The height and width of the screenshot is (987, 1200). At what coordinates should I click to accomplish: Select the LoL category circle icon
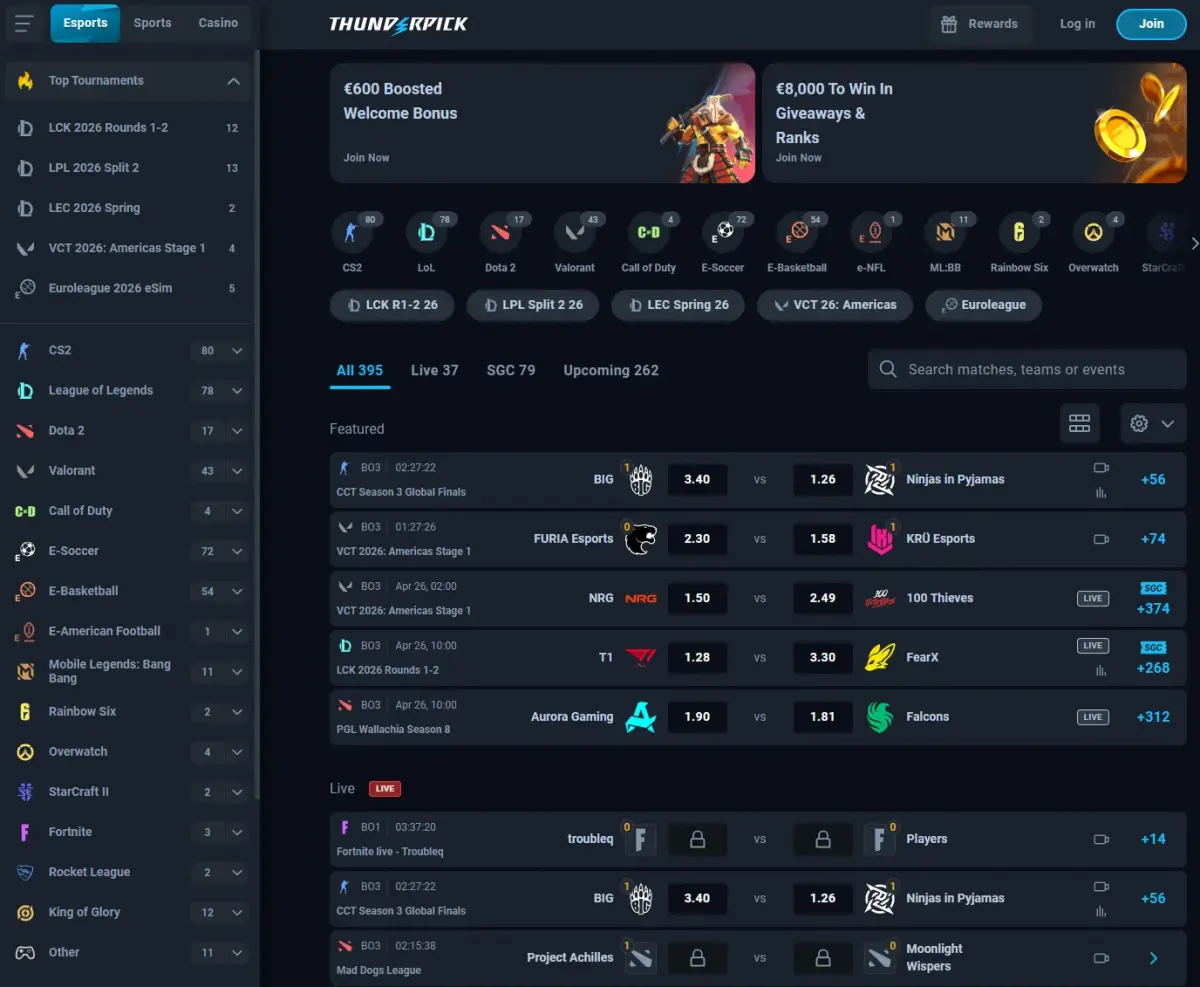click(x=426, y=232)
